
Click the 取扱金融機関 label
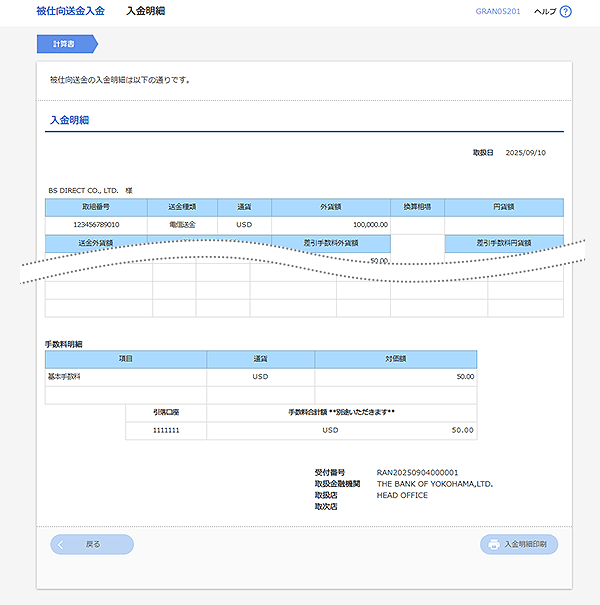pyautogui.click(x=337, y=484)
